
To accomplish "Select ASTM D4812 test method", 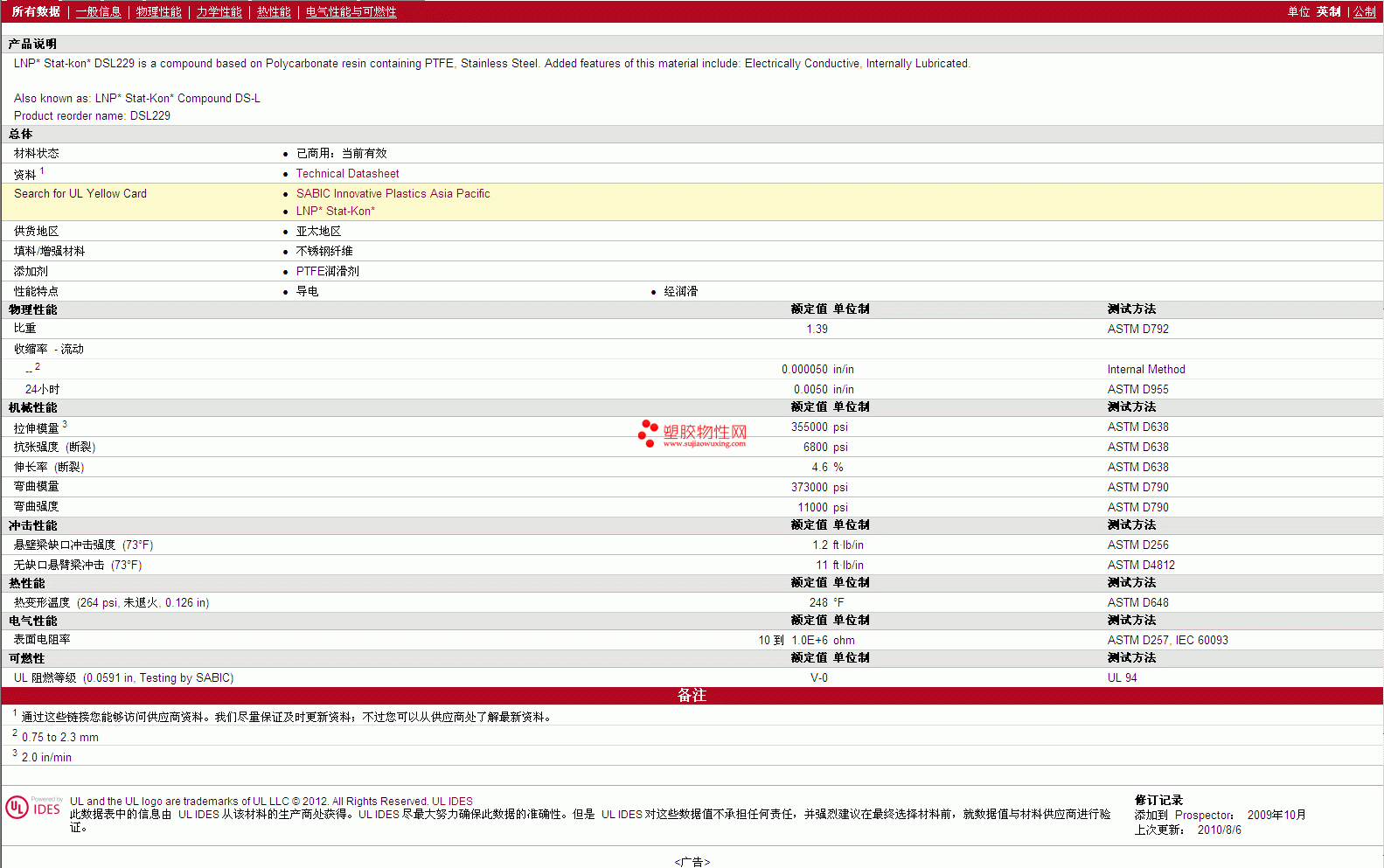I will click(x=1141, y=566).
